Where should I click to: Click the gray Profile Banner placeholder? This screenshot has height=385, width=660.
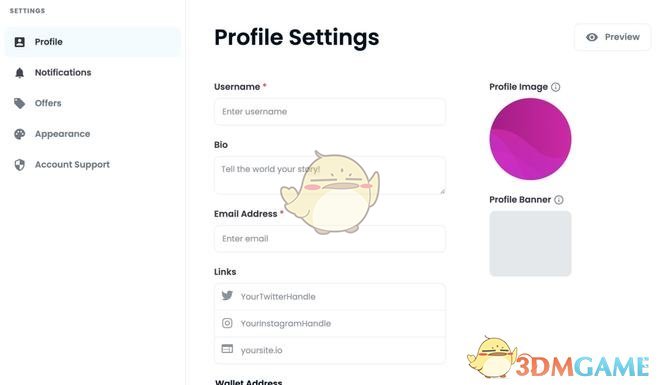530,244
